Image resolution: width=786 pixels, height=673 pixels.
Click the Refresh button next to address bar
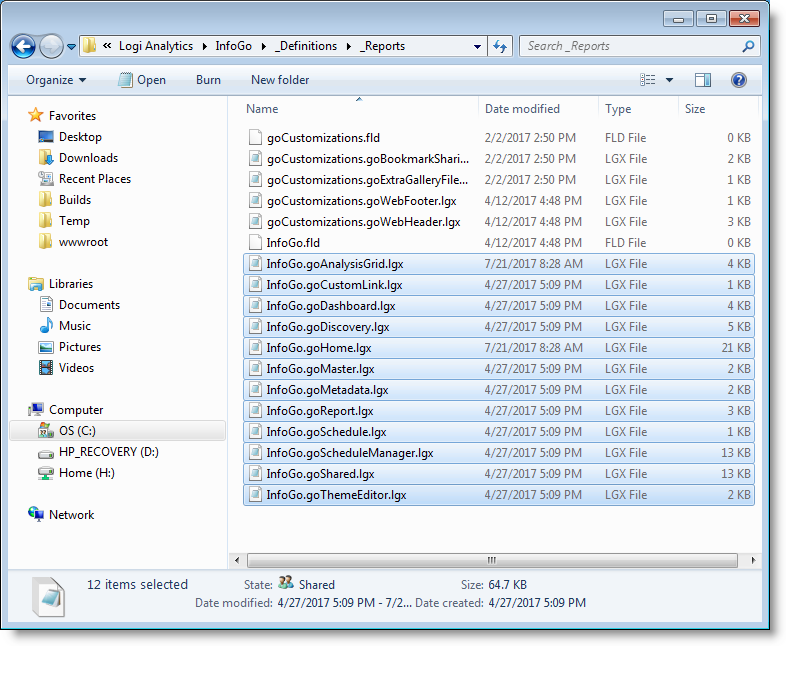pos(500,47)
